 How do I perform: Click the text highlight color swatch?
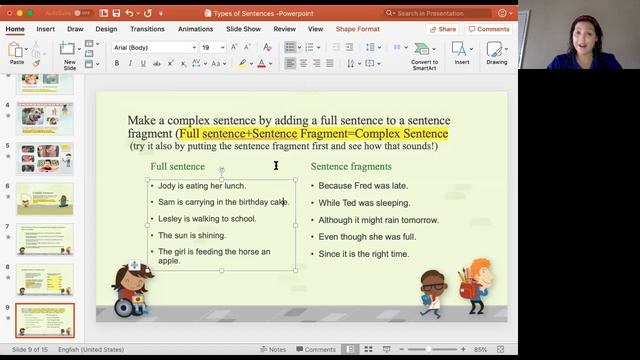(242, 63)
